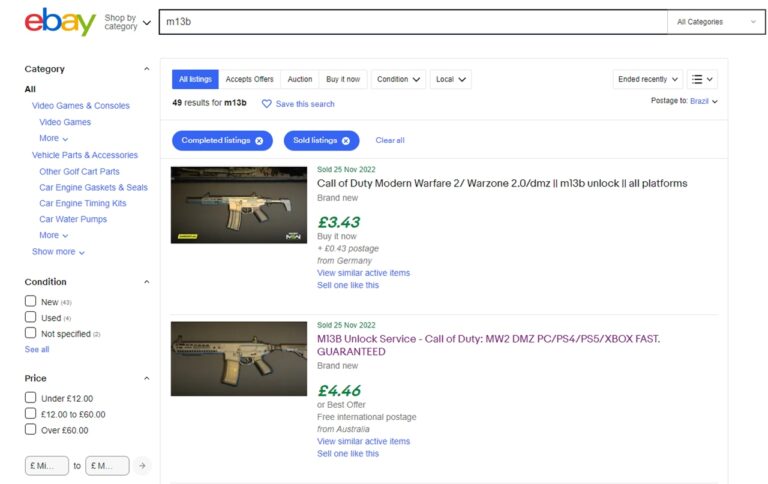Expand Show more categories
This screenshot has width=768, height=484.
click(58, 252)
